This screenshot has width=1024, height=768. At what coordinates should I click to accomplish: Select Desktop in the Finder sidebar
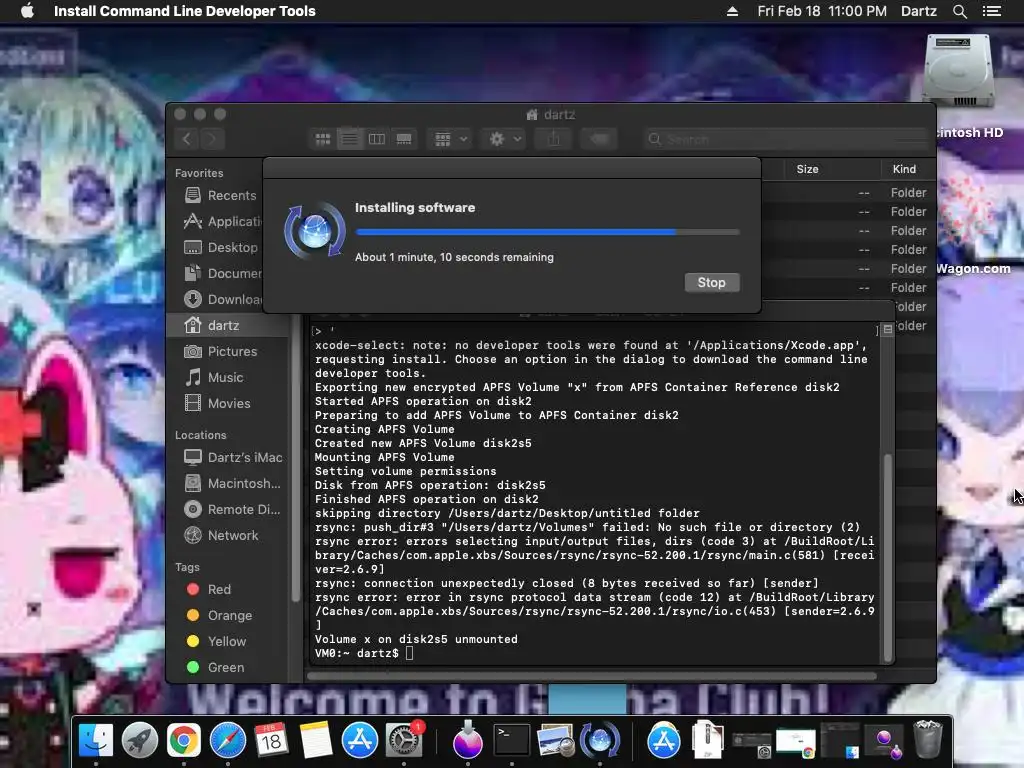(222, 248)
